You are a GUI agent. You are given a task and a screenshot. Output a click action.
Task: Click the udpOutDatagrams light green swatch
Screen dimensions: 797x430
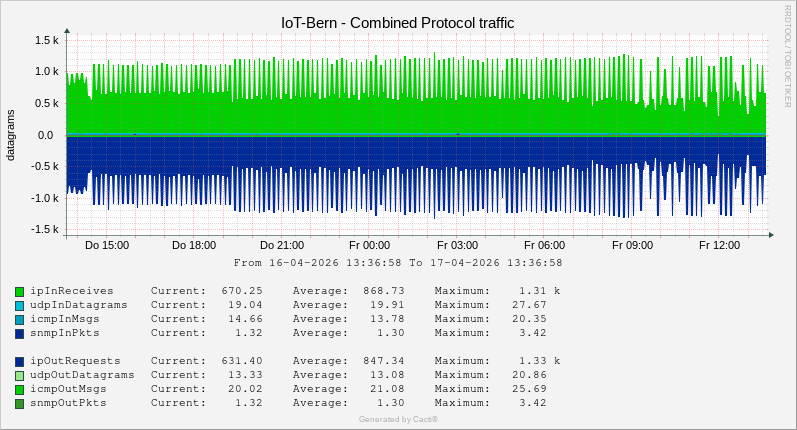(x=20, y=375)
